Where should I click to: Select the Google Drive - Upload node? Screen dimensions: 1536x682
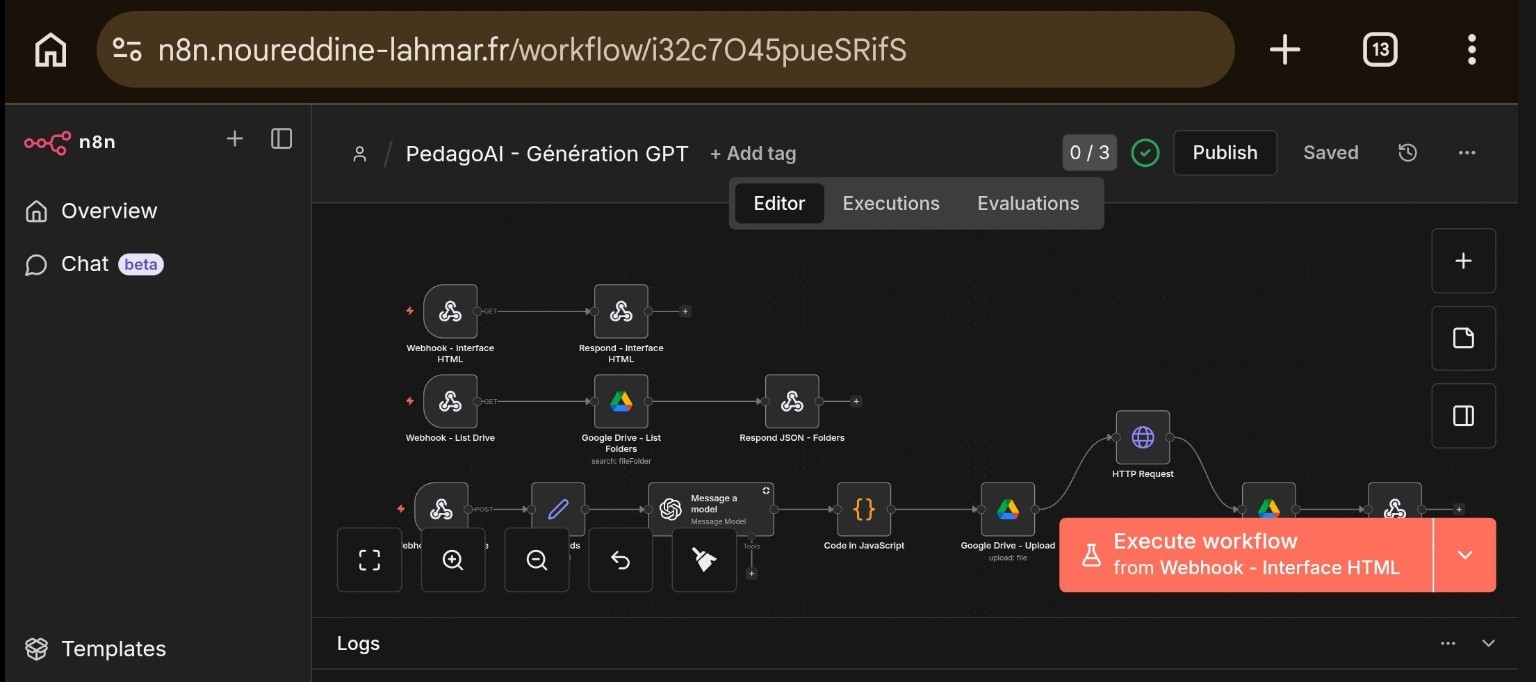(x=1008, y=509)
